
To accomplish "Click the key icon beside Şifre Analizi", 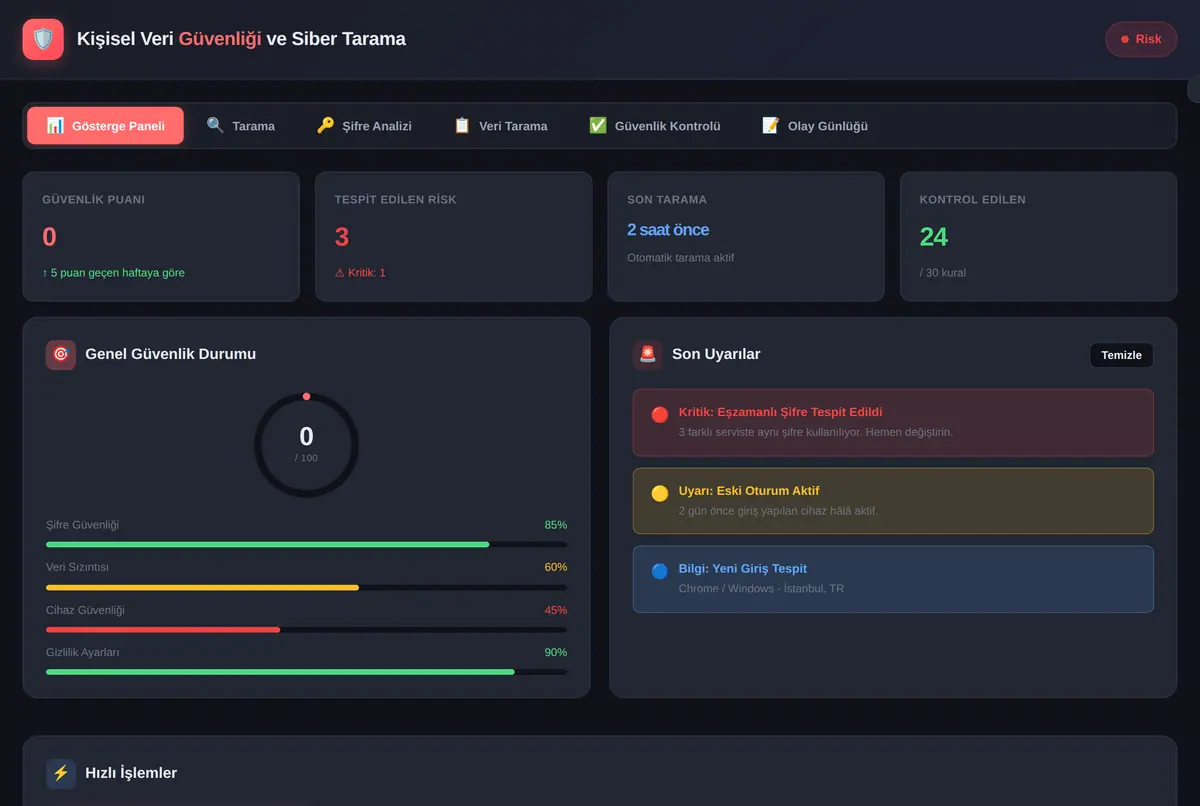I will click(325, 126).
